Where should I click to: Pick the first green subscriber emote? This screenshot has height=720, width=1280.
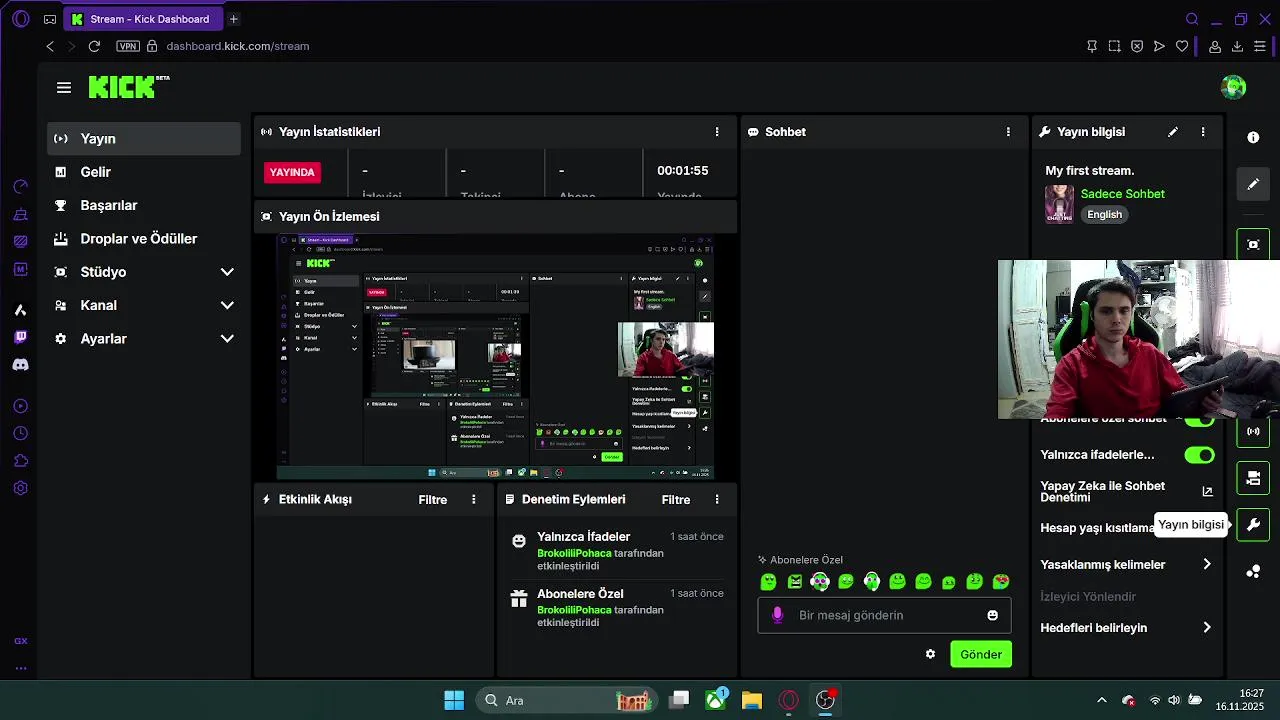768,582
